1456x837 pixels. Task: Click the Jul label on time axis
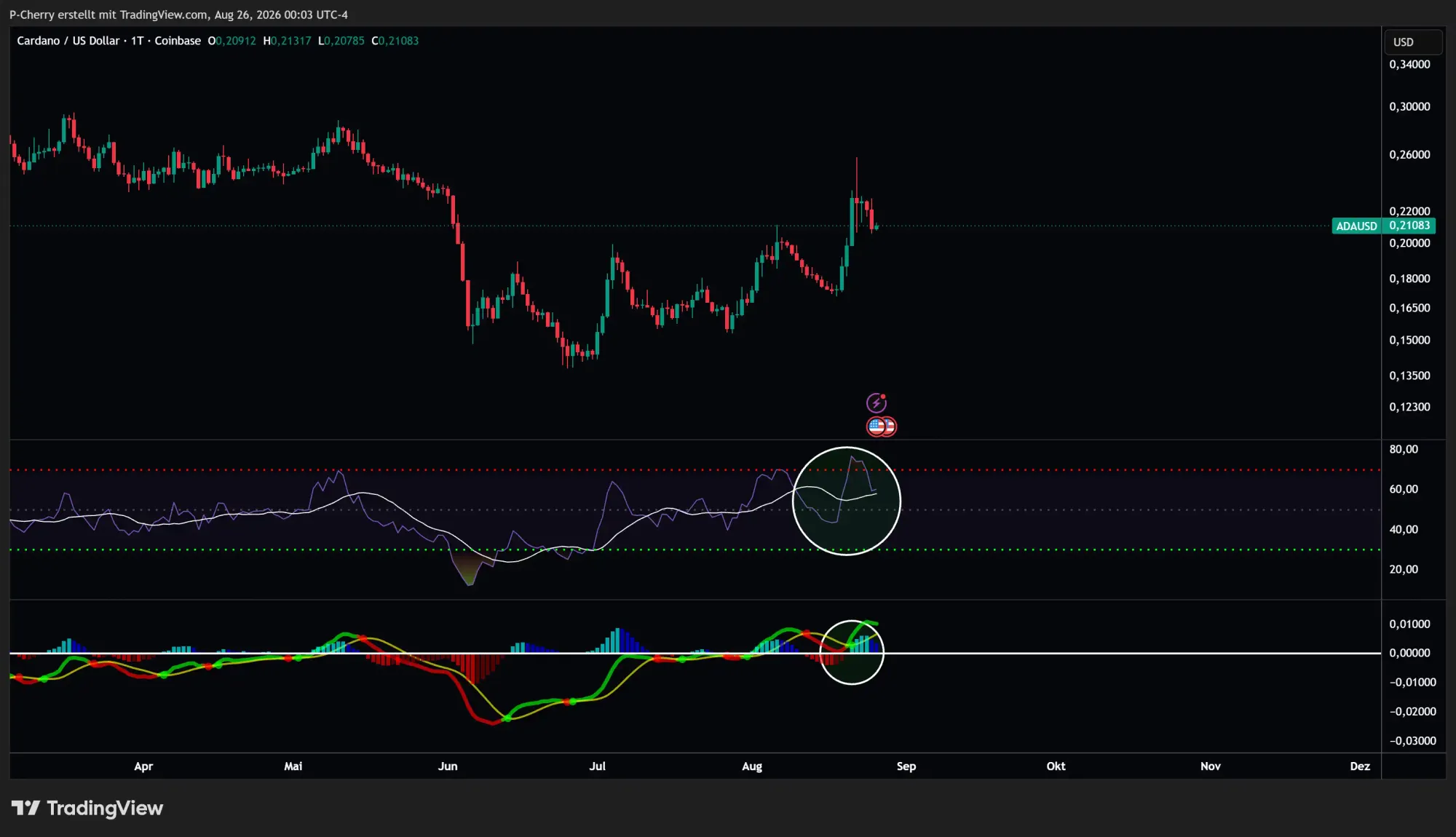(x=598, y=766)
